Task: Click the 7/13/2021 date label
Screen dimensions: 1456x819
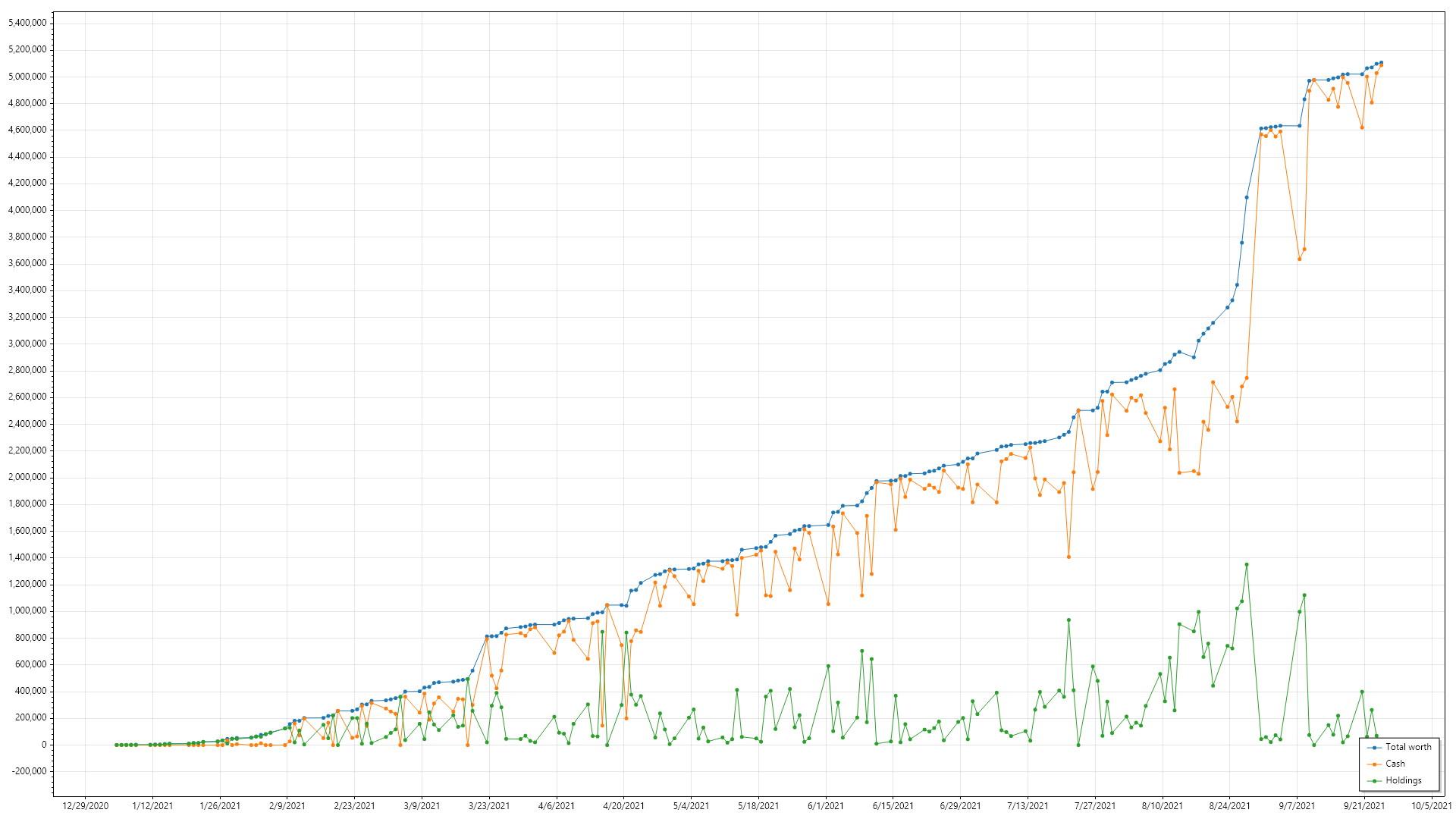Action: [x=1028, y=806]
